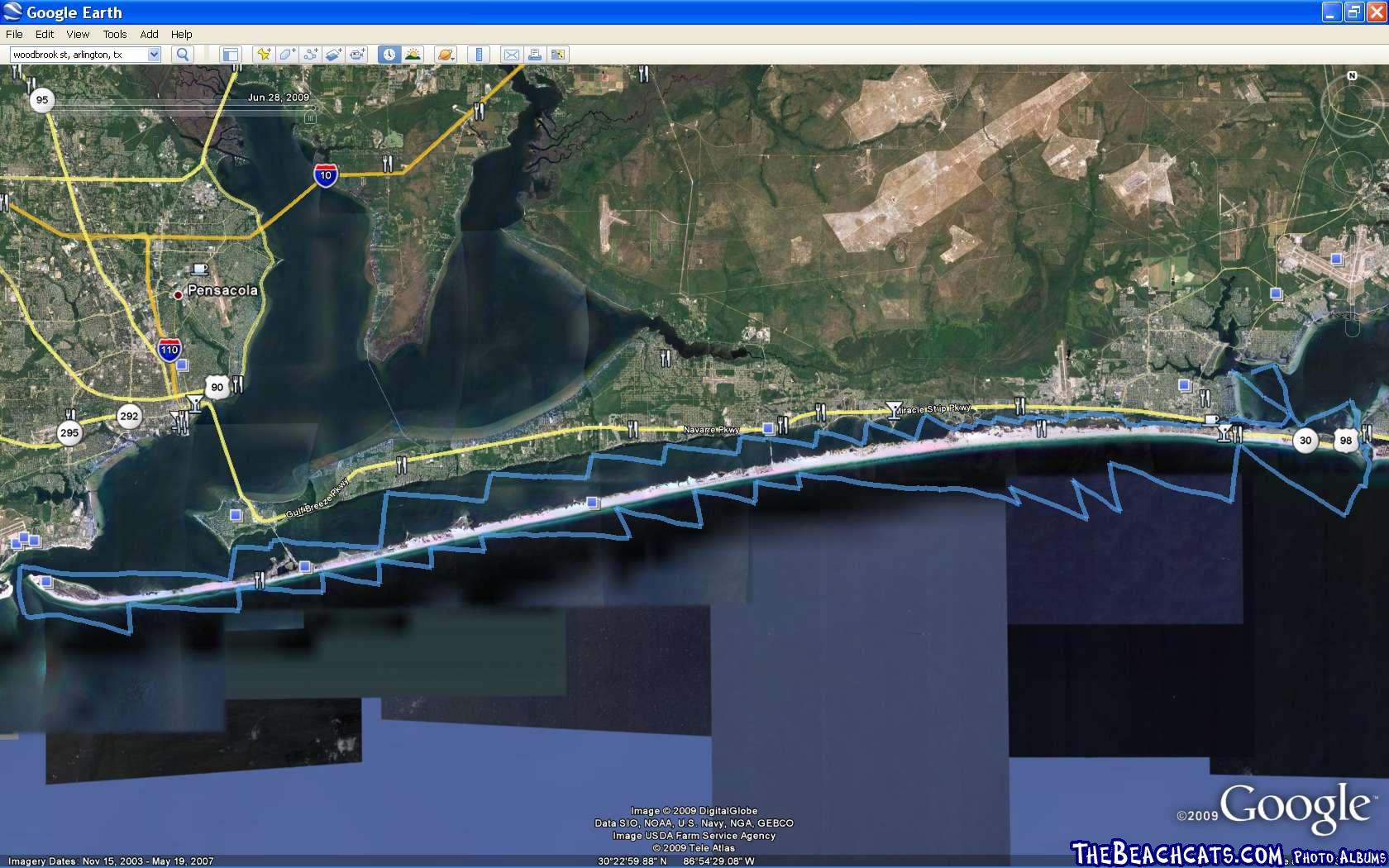Click the dining icon beside the Interstate 10 shield
This screenshot has height=868, width=1389.
pos(387,164)
